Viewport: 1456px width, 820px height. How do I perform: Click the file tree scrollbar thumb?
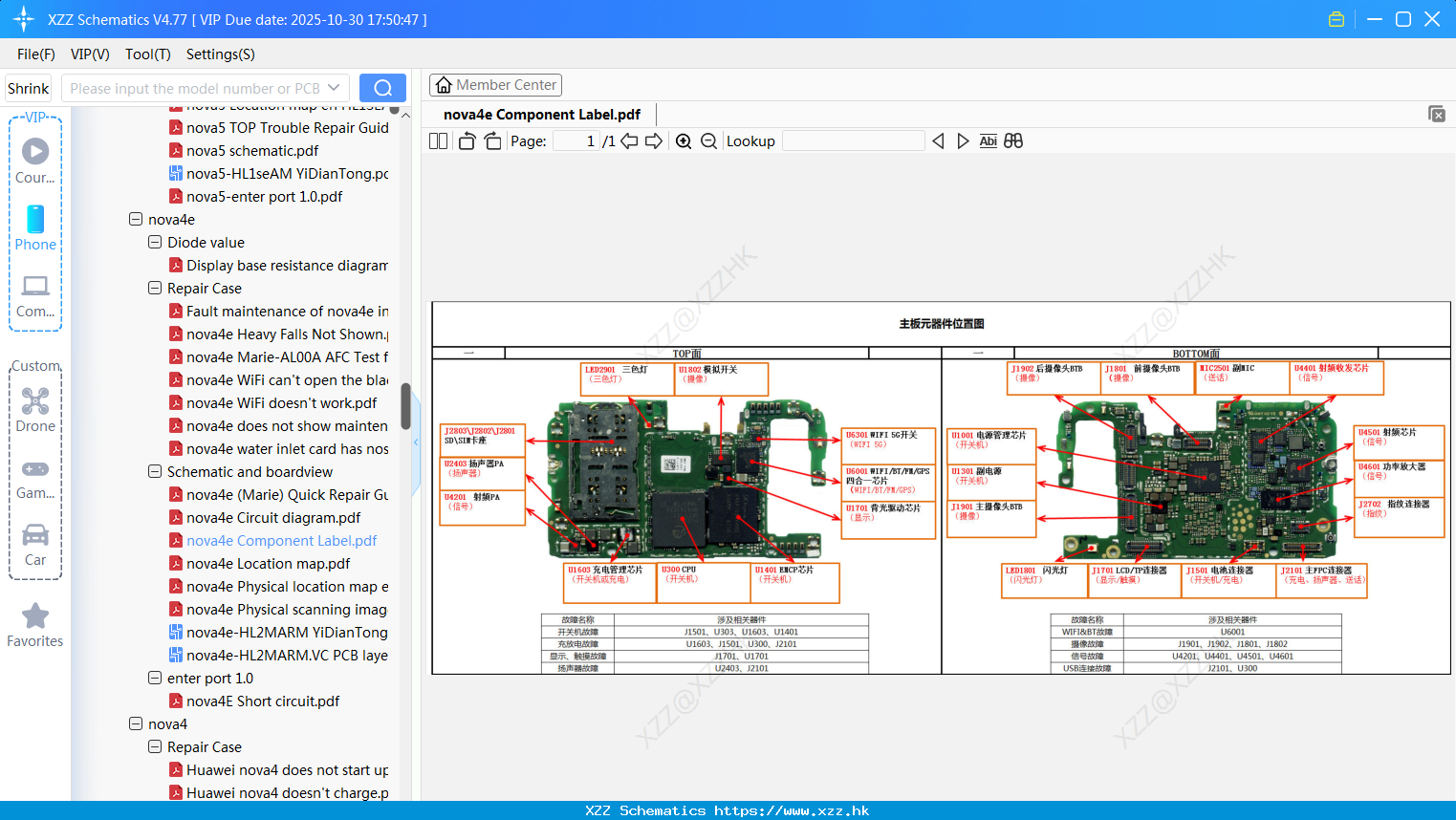pos(405,406)
